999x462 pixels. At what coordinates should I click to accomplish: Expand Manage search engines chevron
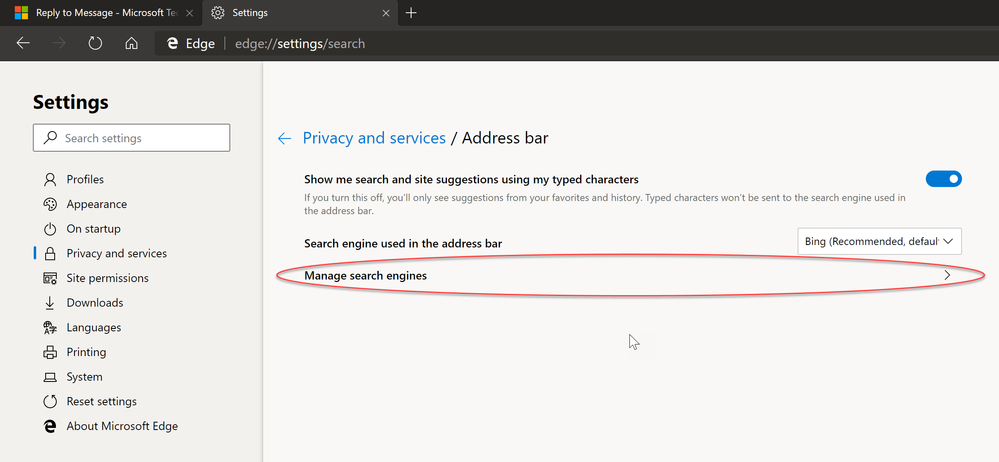(947, 275)
